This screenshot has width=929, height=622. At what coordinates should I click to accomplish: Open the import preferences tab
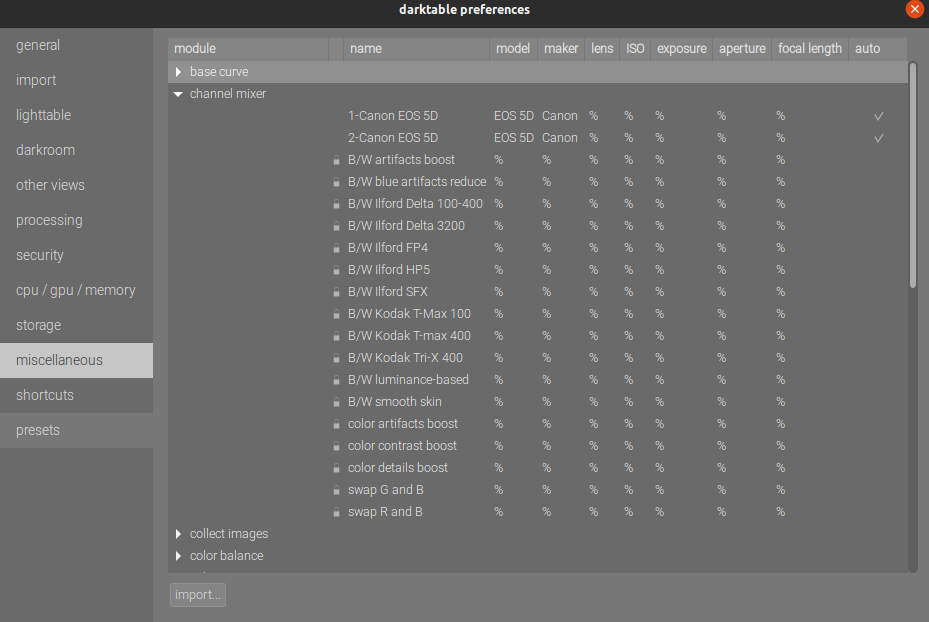point(76,80)
